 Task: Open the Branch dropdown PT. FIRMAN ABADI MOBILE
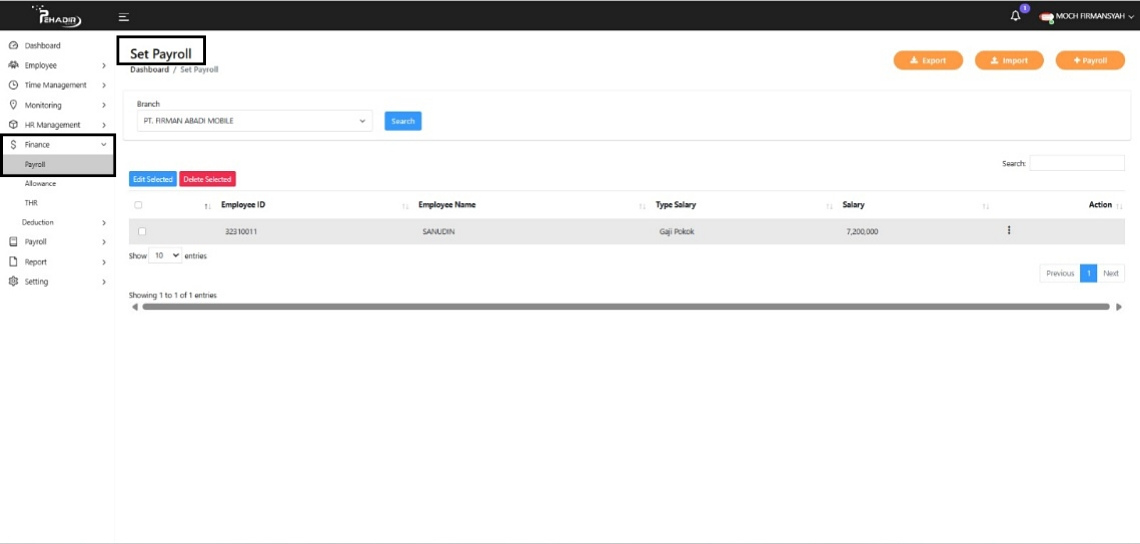click(x=254, y=121)
